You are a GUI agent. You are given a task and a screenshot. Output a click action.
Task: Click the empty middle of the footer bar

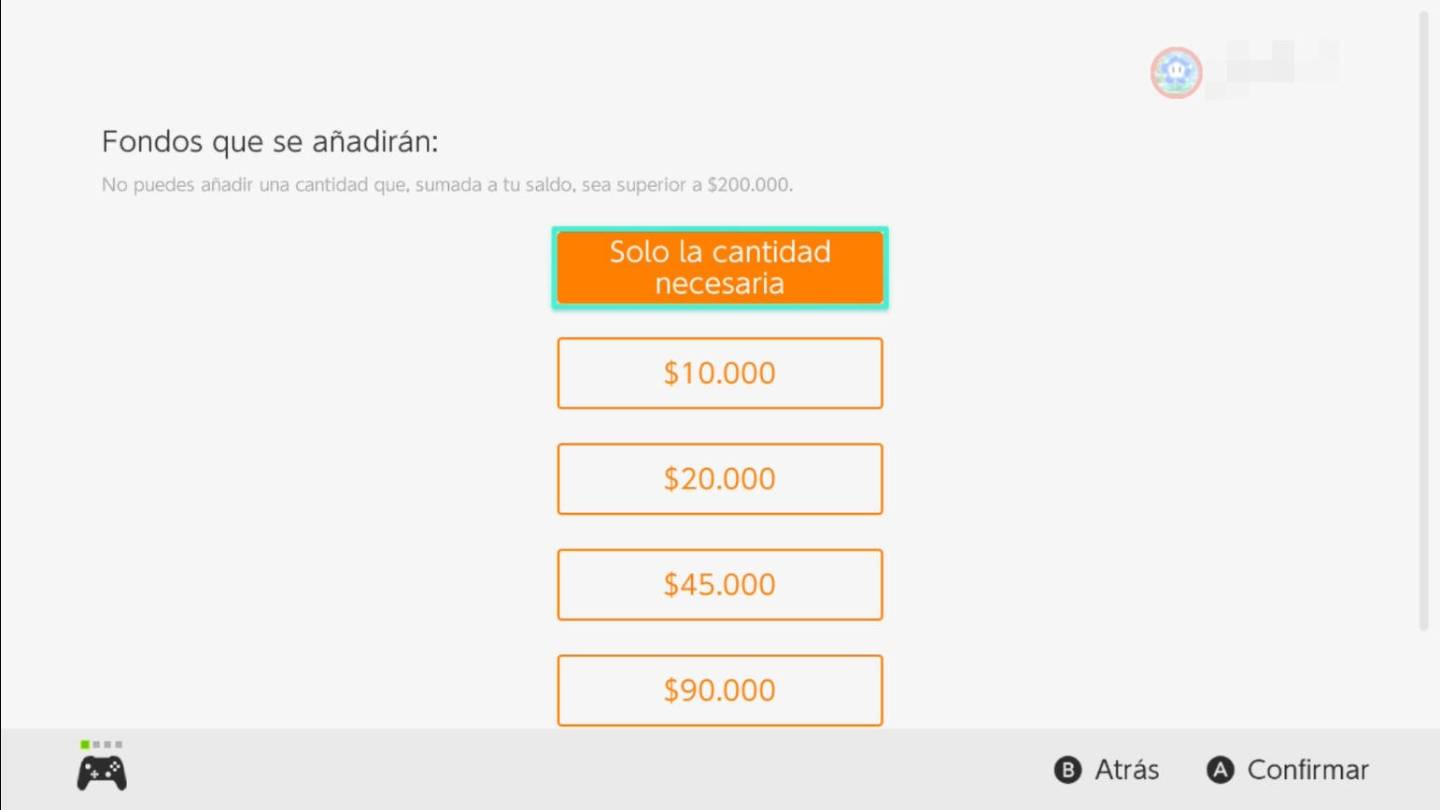click(x=600, y=770)
